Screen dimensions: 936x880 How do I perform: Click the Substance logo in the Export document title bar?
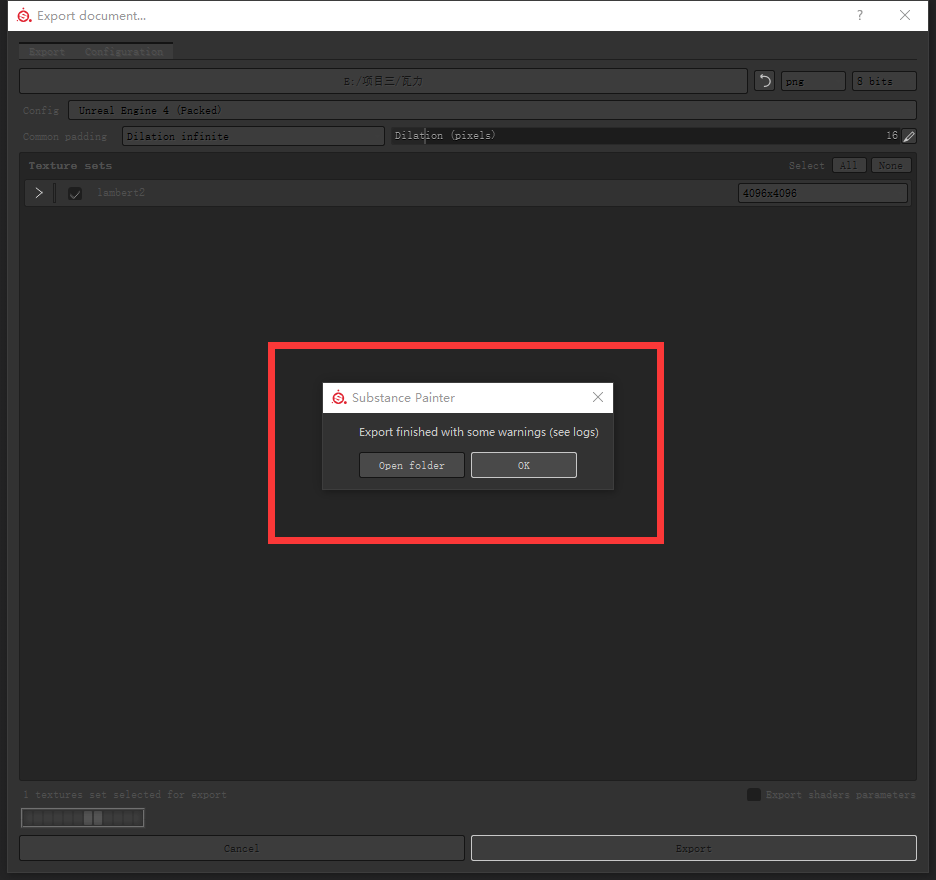click(24, 16)
